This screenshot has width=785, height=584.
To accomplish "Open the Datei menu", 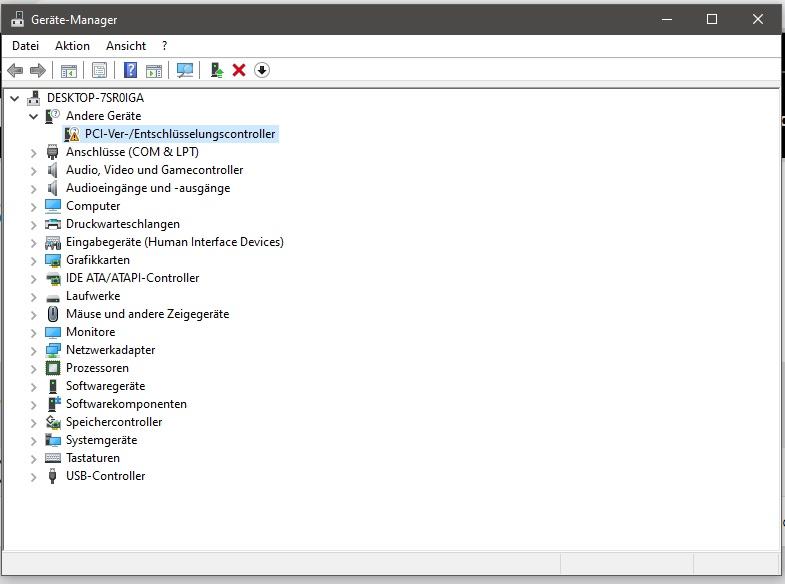I will click(x=26, y=46).
